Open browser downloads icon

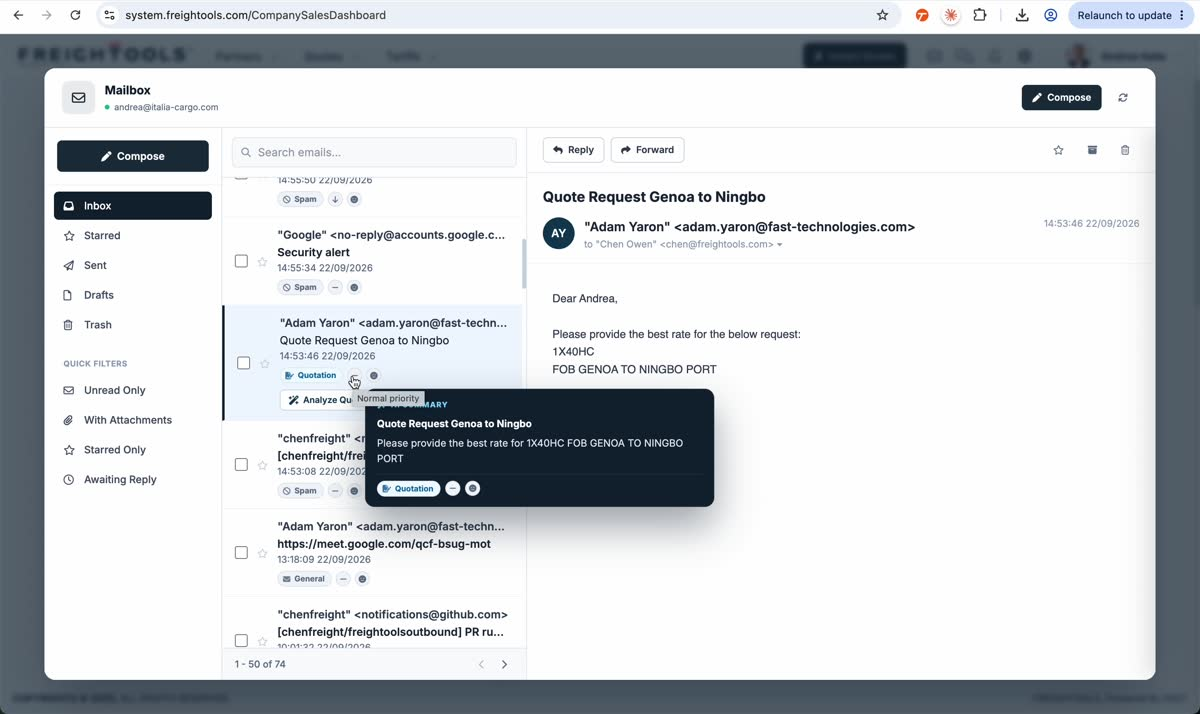[1022, 15]
